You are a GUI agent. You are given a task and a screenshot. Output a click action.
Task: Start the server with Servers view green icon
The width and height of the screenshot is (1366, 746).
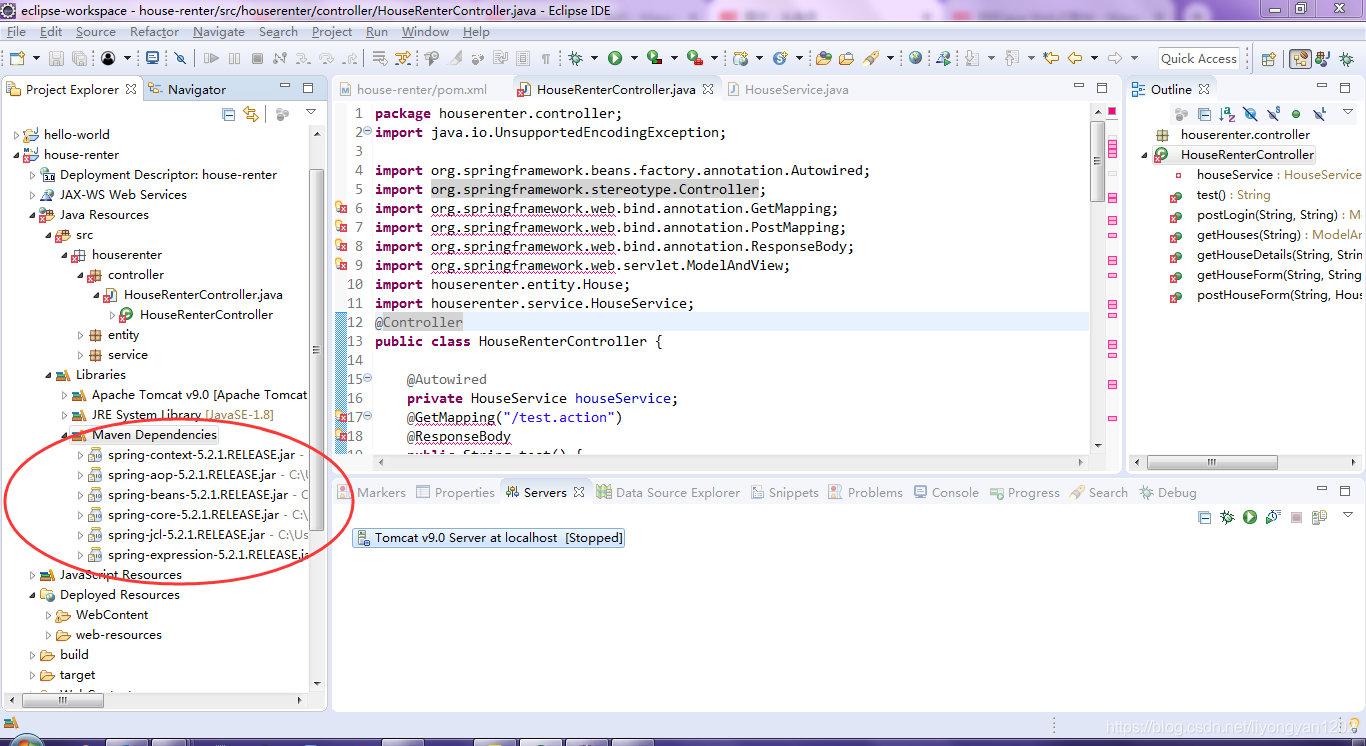pos(1250,517)
